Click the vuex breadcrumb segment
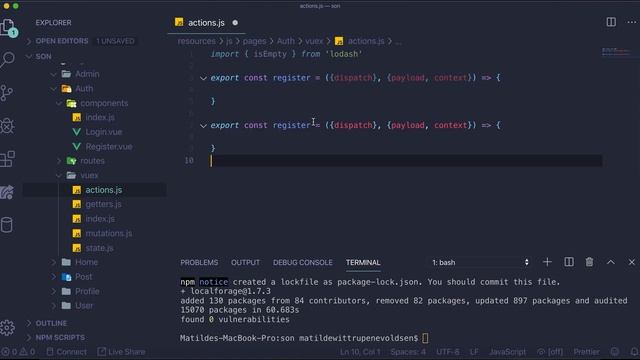Screen dimensions: 640x360 point(314,41)
